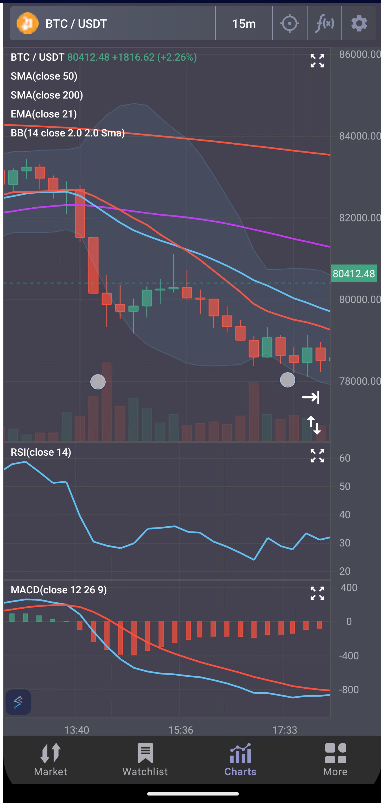
Task: Tap the 13:40 time axis label
Action: [x=76, y=729]
